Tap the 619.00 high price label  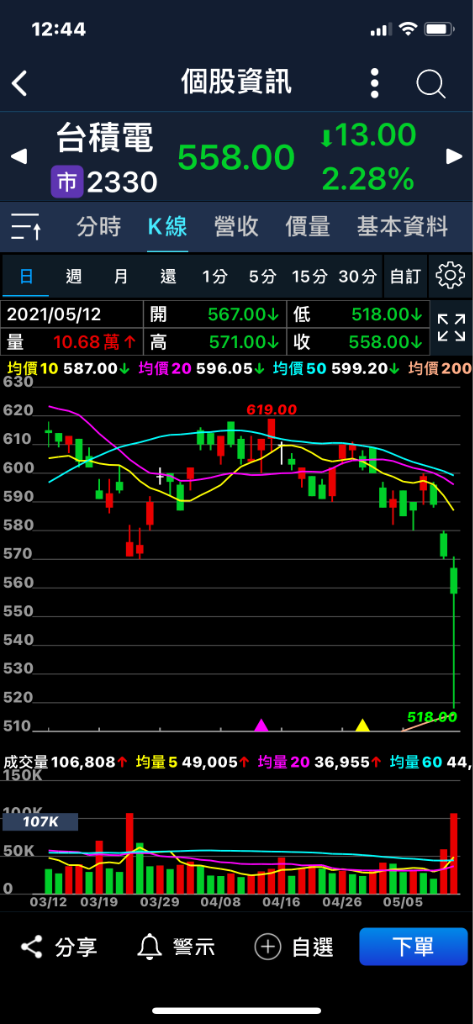[271, 409]
